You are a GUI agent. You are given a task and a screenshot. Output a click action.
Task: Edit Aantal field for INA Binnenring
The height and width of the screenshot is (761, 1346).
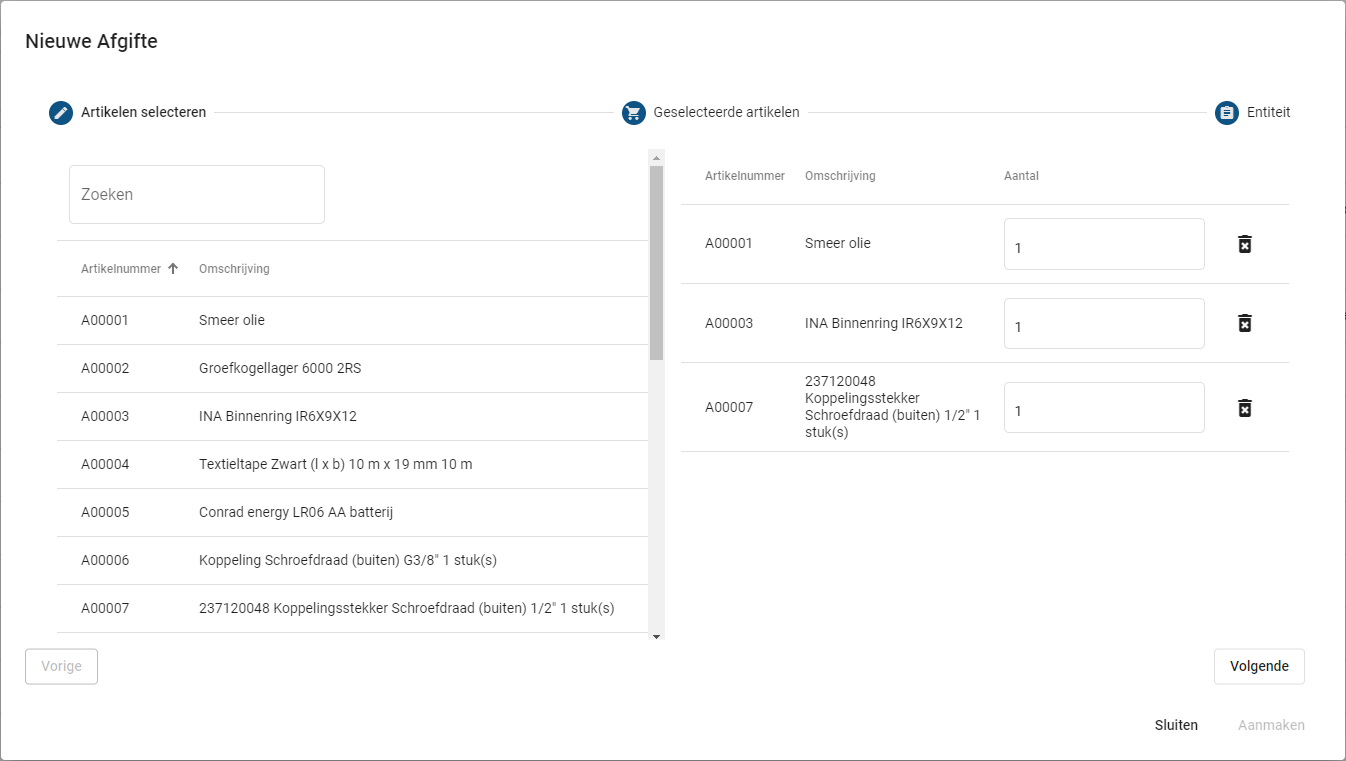click(x=1103, y=324)
